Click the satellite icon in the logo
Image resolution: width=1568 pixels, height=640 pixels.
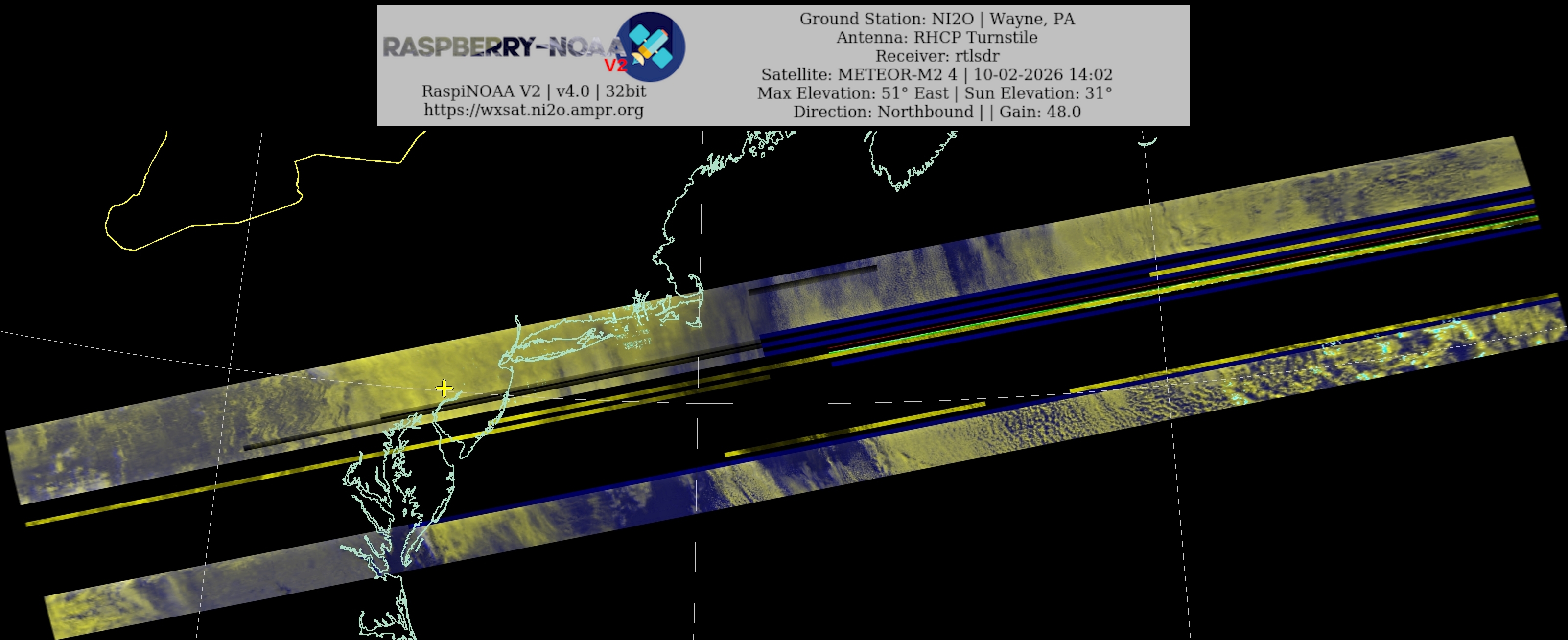[651, 46]
